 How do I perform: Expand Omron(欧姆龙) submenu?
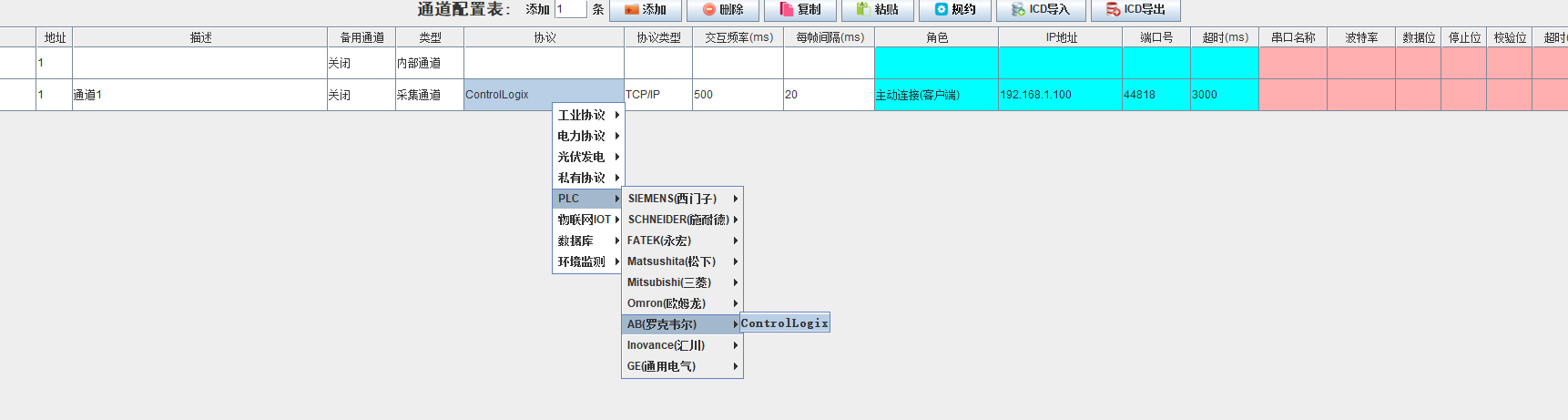coord(682,303)
